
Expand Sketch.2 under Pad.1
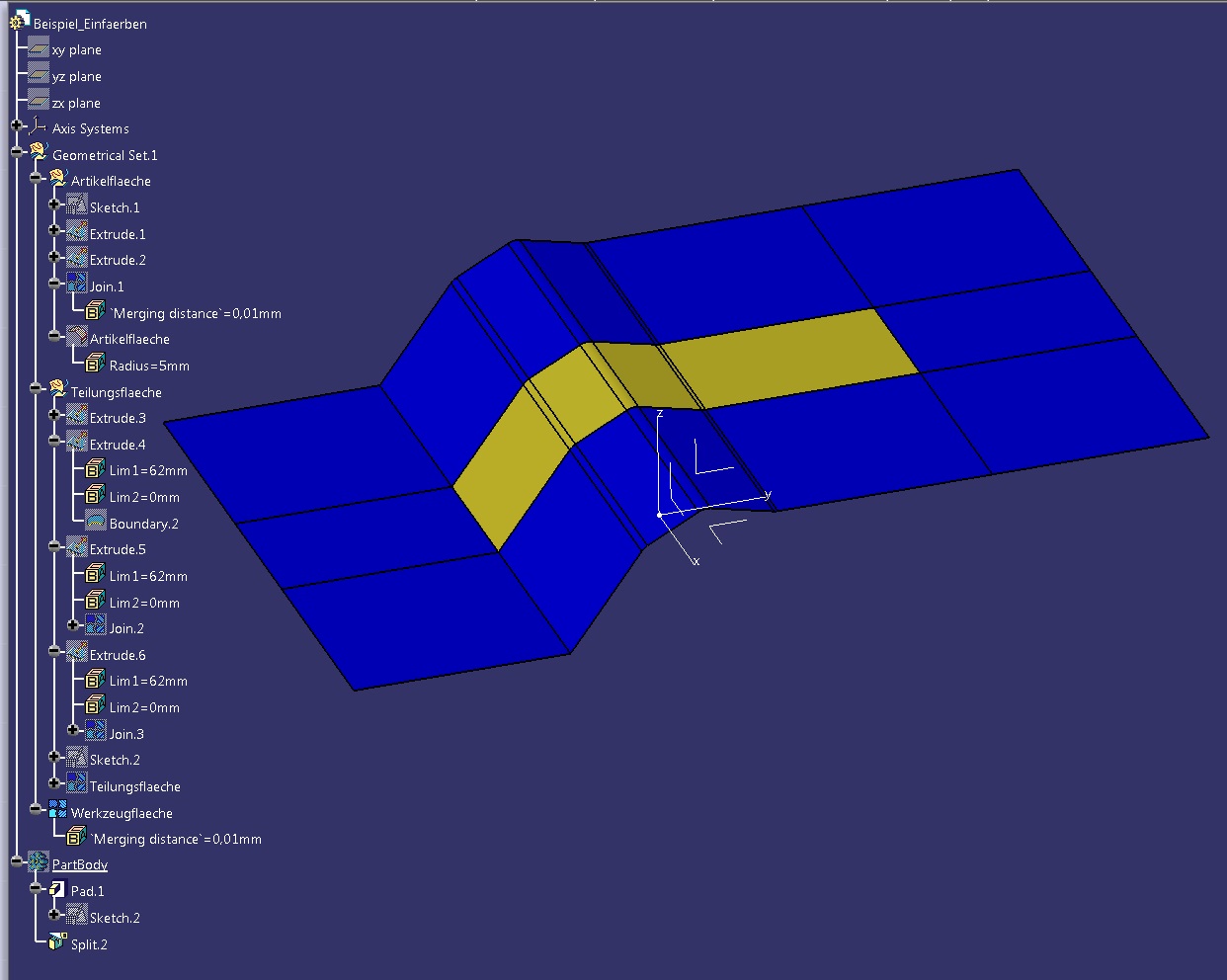pos(54,915)
